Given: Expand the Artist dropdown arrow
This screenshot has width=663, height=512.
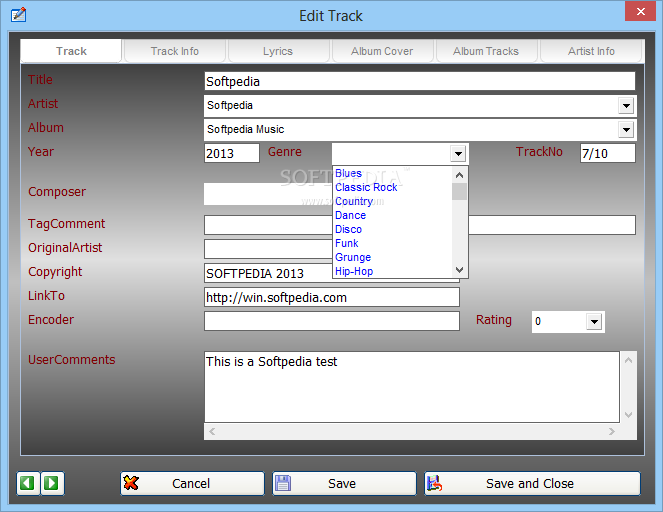Looking at the screenshot, I should click(626, 106).
